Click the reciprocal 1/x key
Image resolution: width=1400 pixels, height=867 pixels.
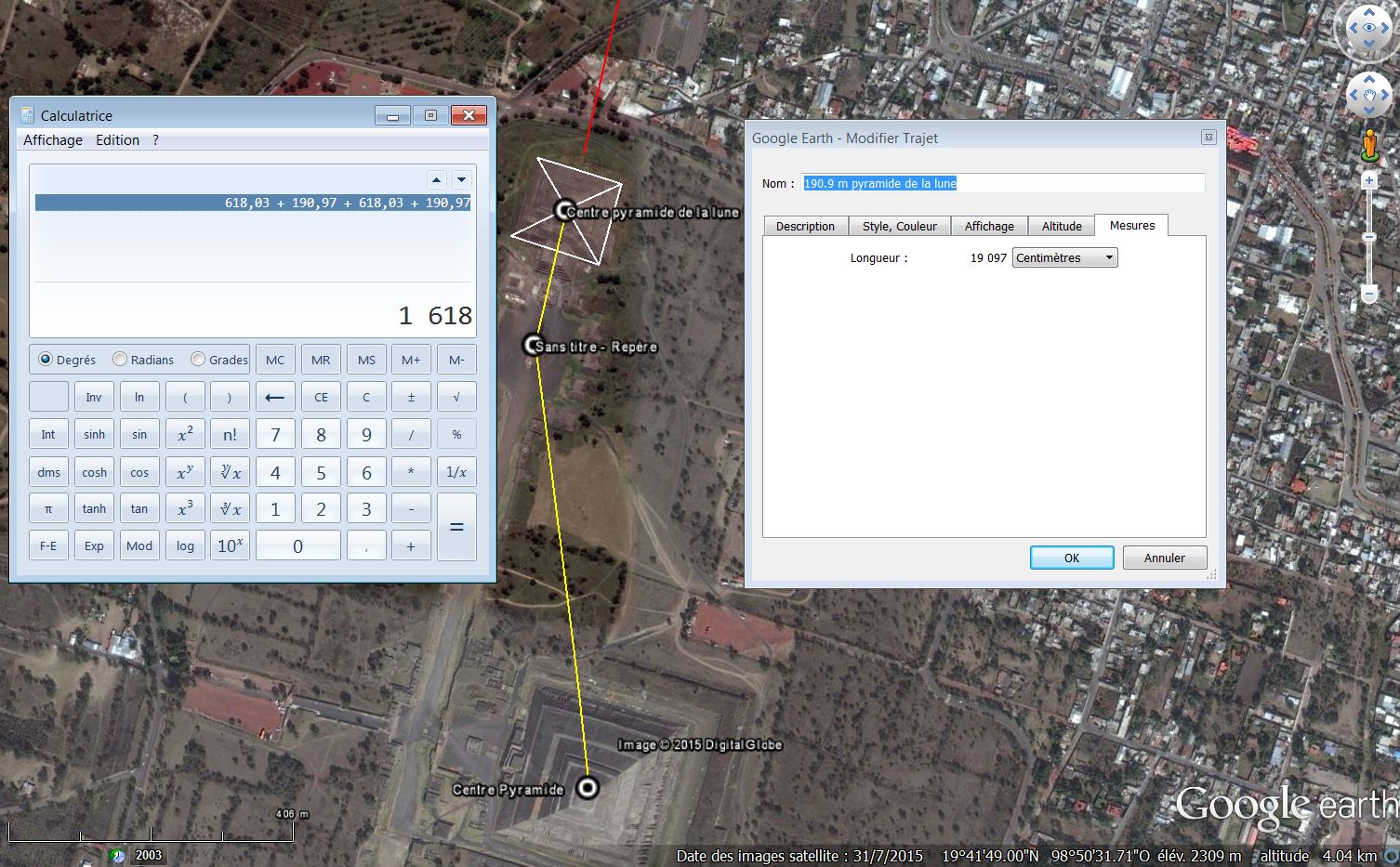pyautogui.click(x=456, y=472)
